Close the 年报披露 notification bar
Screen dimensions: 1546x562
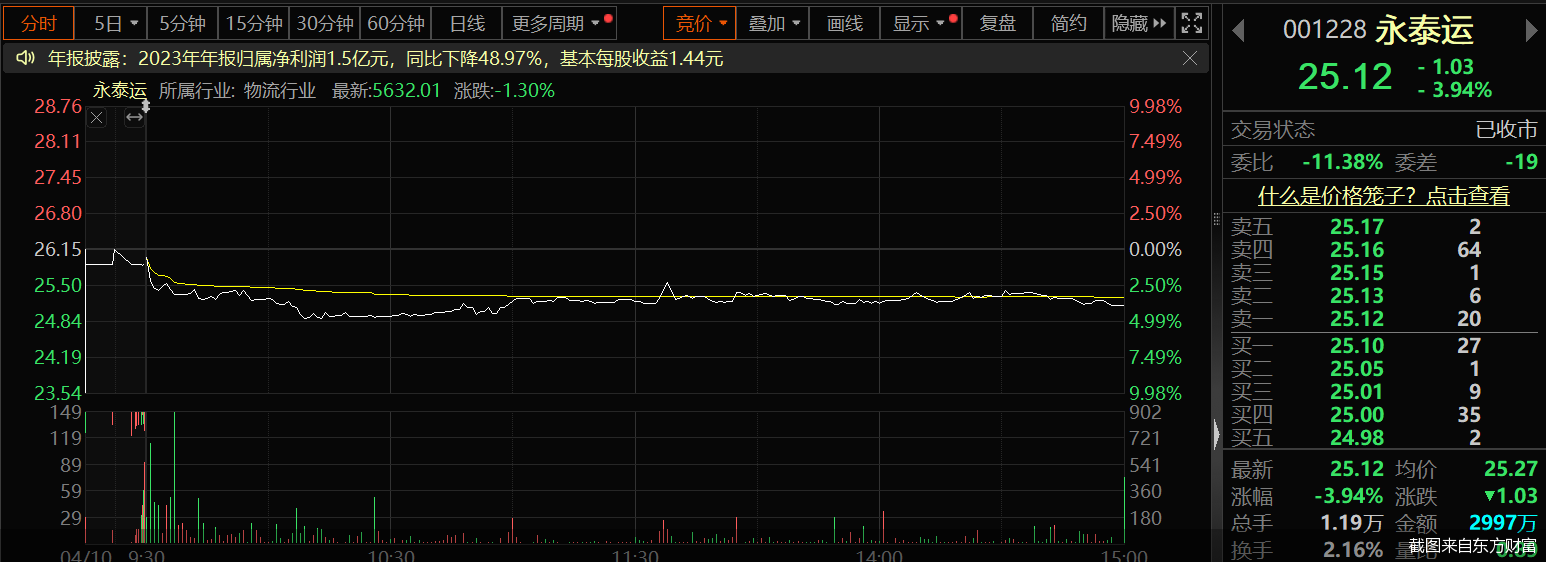1190,59
